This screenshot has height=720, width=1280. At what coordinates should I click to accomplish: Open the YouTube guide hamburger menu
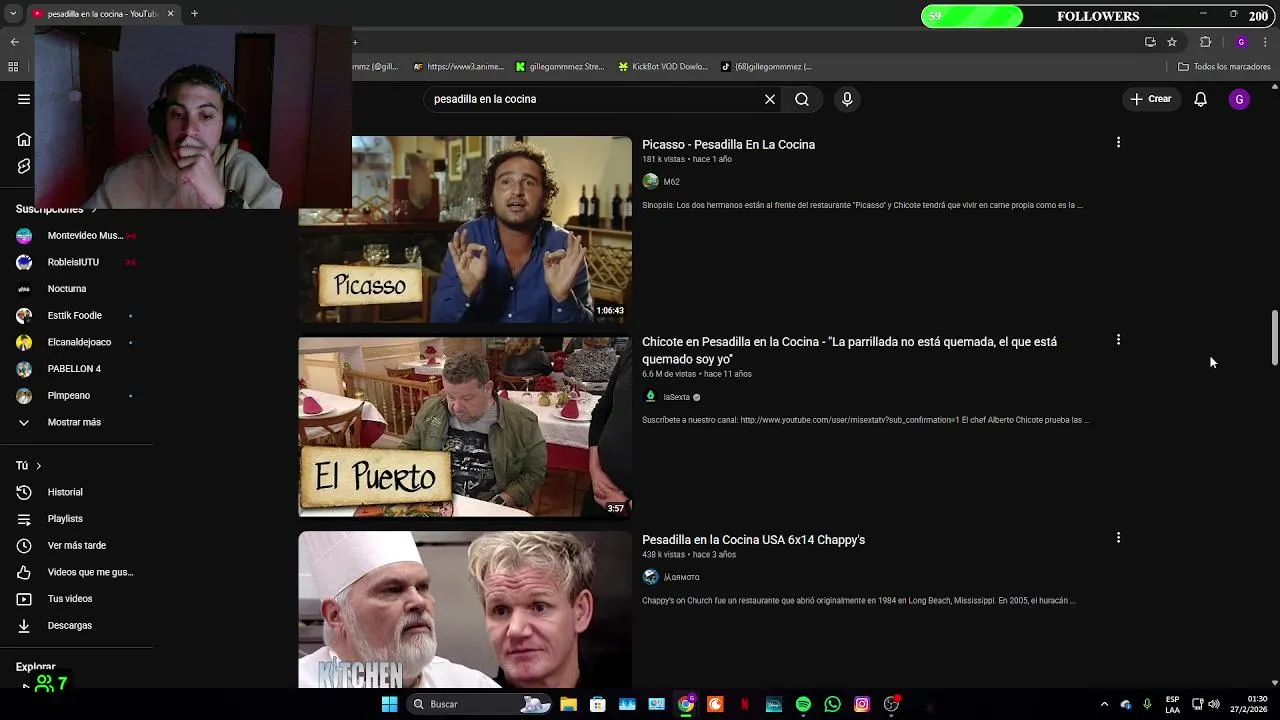click(x=24, y=99)
